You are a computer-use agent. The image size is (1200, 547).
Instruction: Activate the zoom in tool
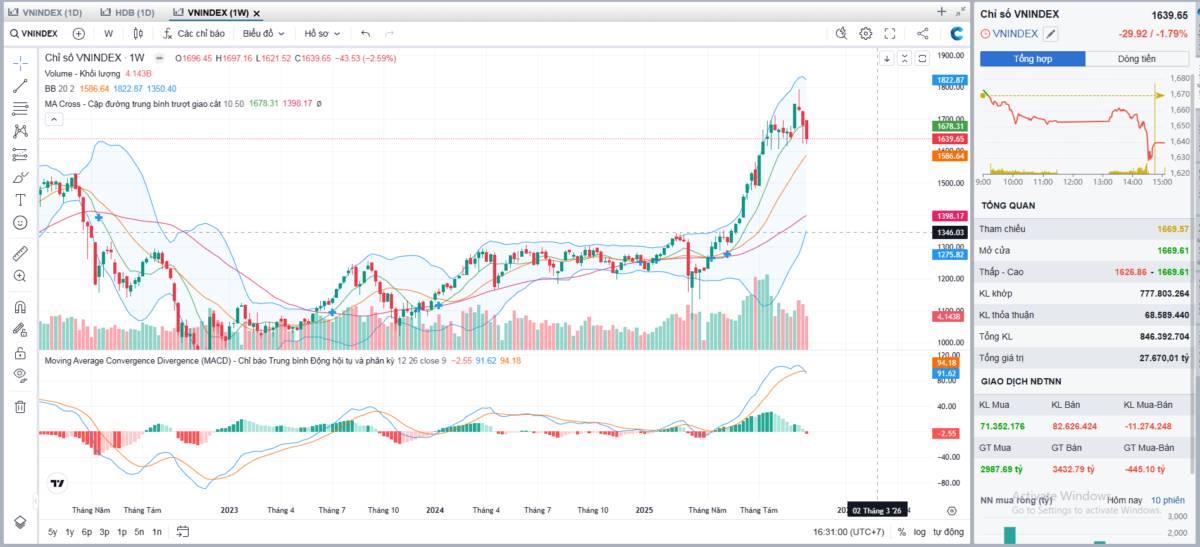(20, 276)
